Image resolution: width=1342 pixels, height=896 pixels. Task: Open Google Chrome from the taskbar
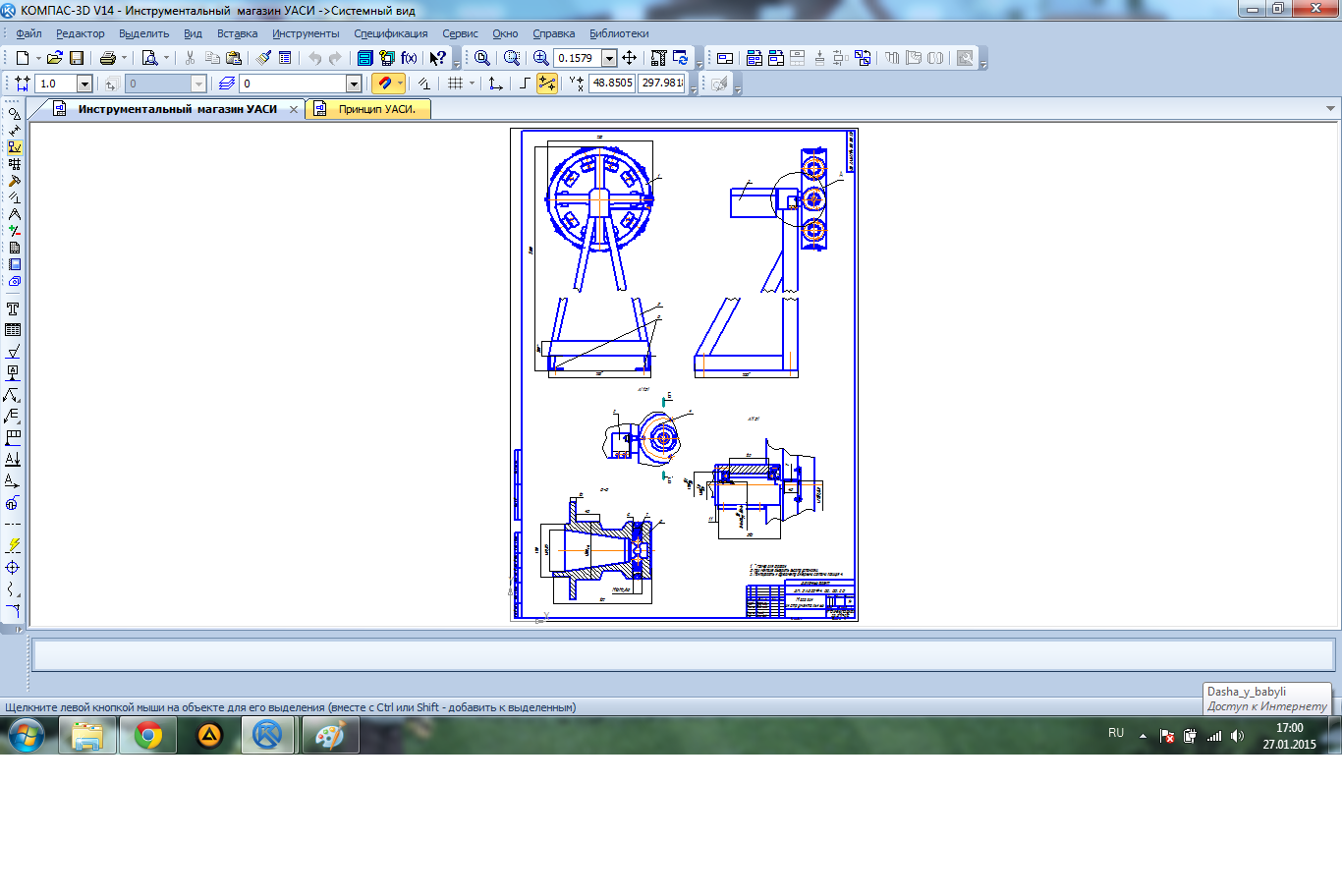pyautogui.click(x=148, y=735)
